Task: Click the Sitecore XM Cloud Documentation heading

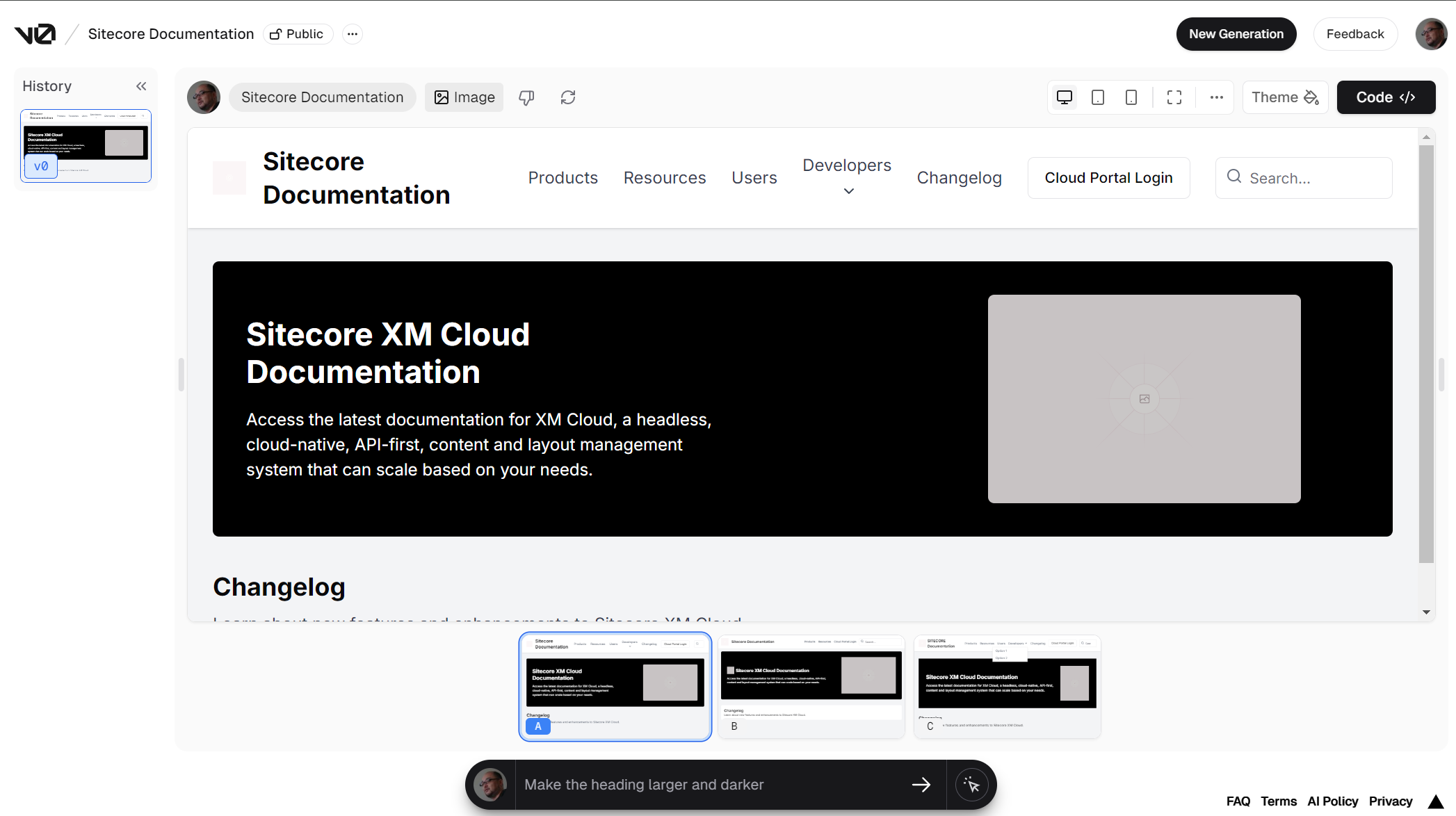Action: pyautogui.click(x=388, y=353)
